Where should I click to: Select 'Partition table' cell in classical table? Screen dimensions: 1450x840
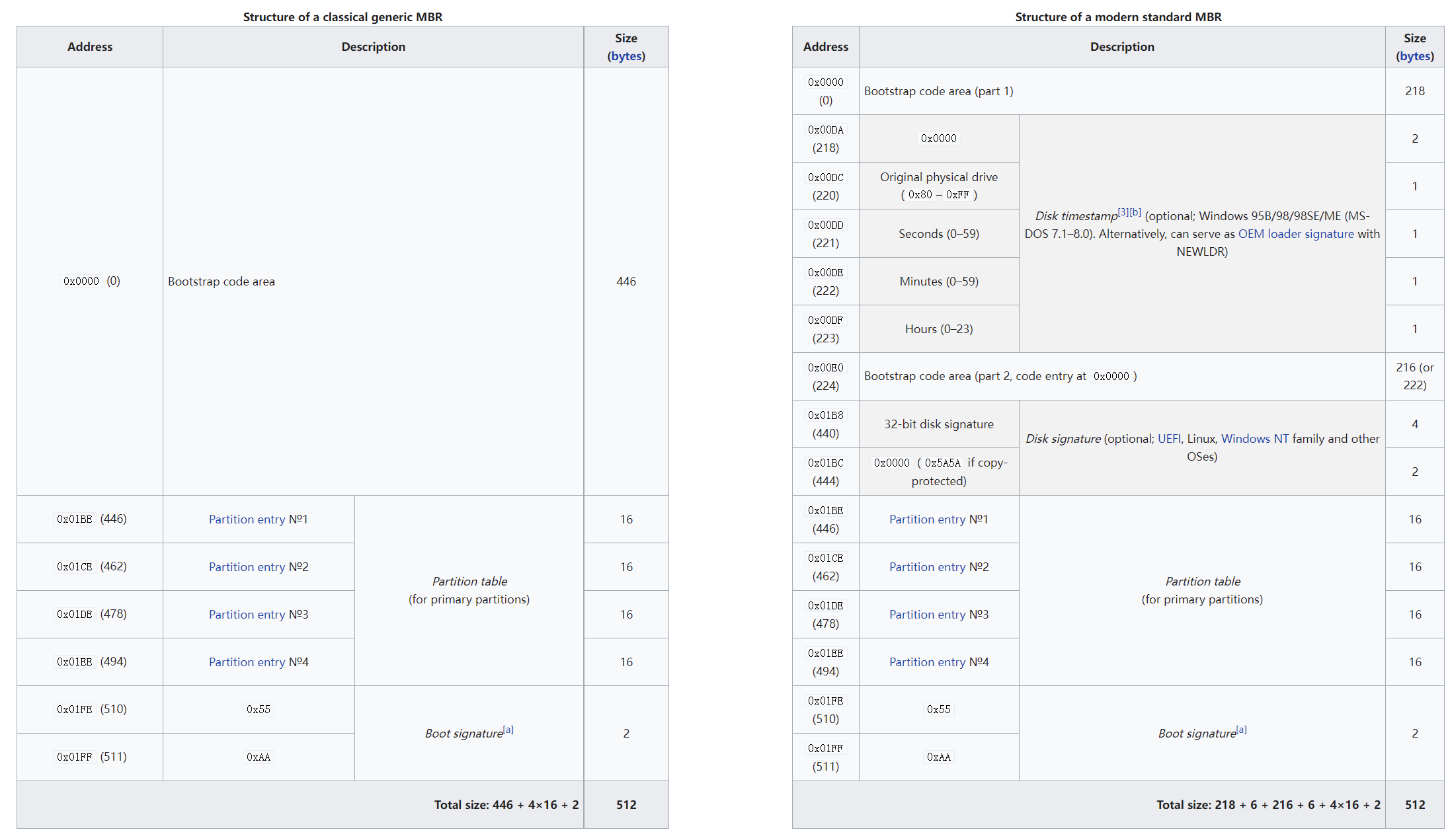point(469,591)
